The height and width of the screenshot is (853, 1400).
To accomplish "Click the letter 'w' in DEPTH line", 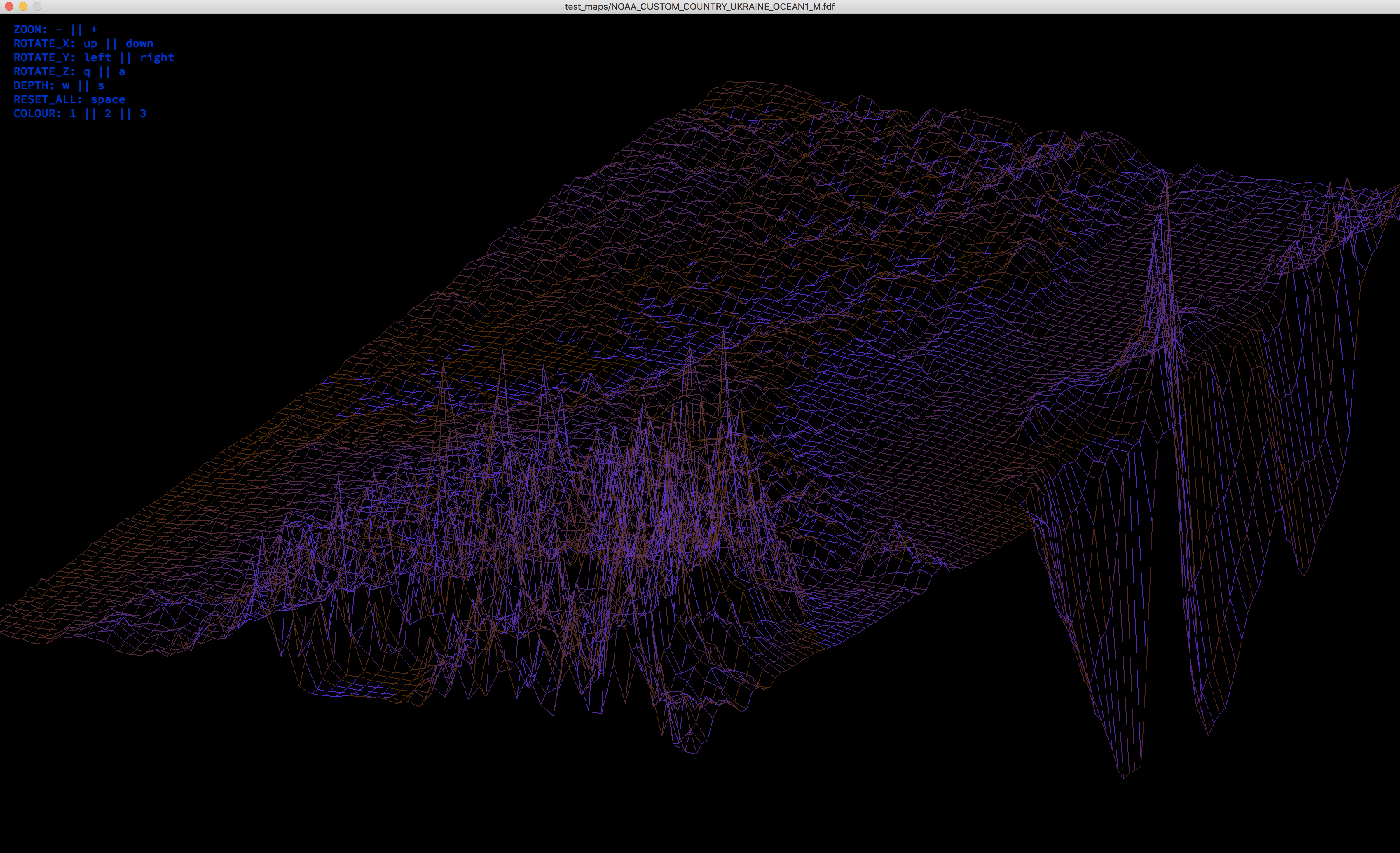I will click(x=66, y=86).
